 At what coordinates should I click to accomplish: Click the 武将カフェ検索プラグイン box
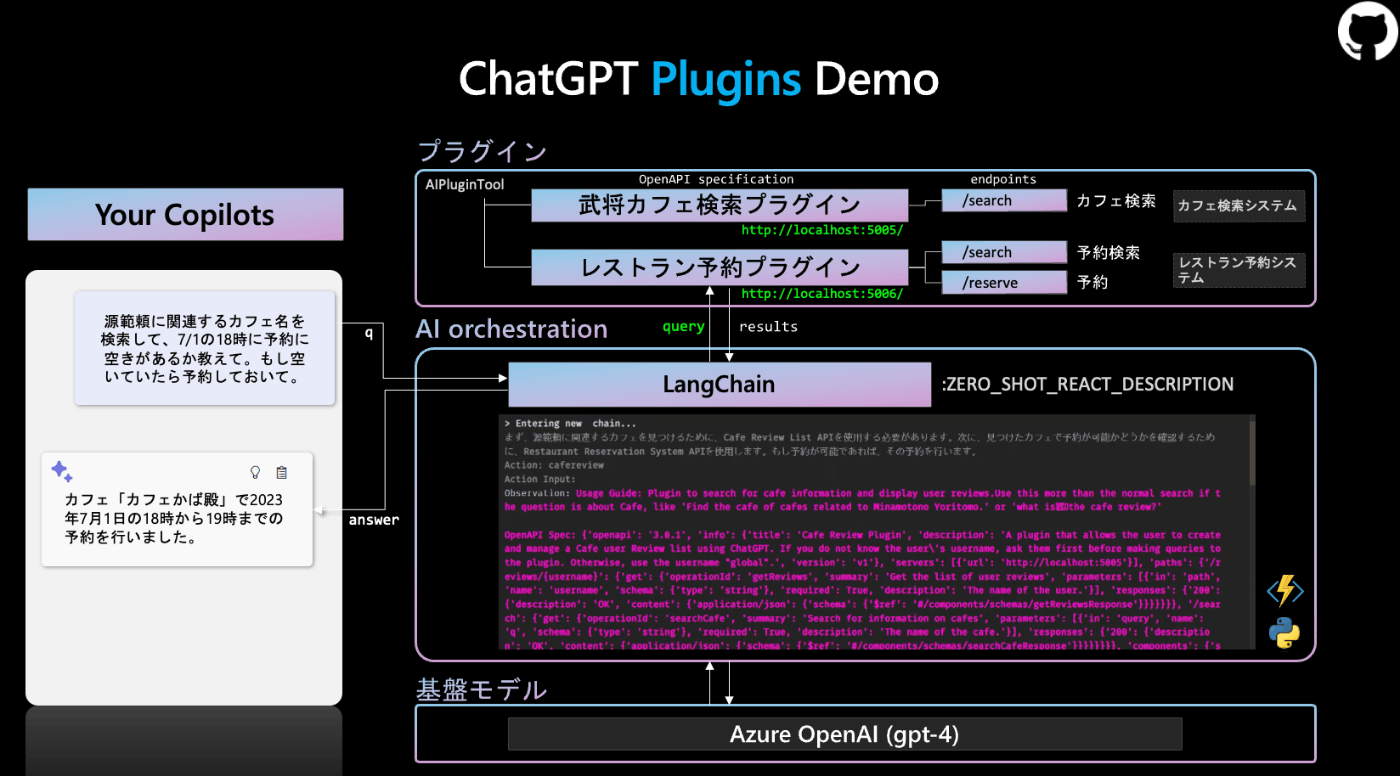(719, 205)
